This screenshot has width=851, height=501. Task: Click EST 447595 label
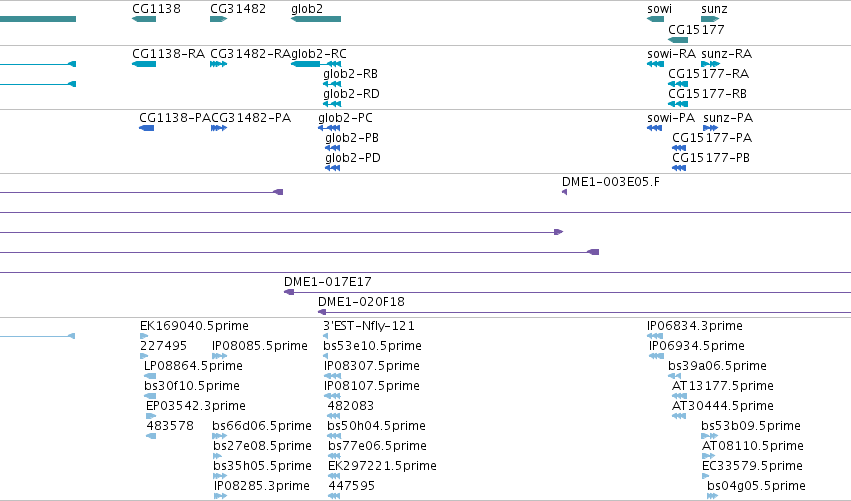352,486
